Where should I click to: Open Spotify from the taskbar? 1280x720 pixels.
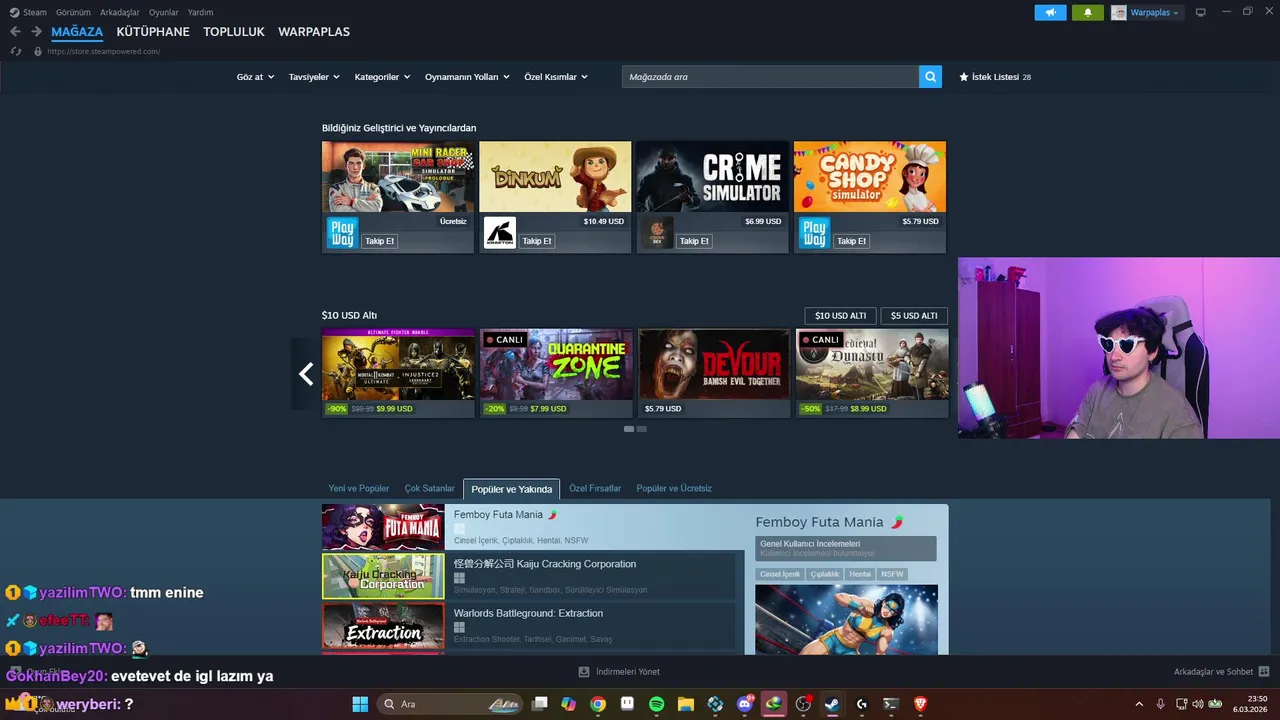[x=657, y=704]
